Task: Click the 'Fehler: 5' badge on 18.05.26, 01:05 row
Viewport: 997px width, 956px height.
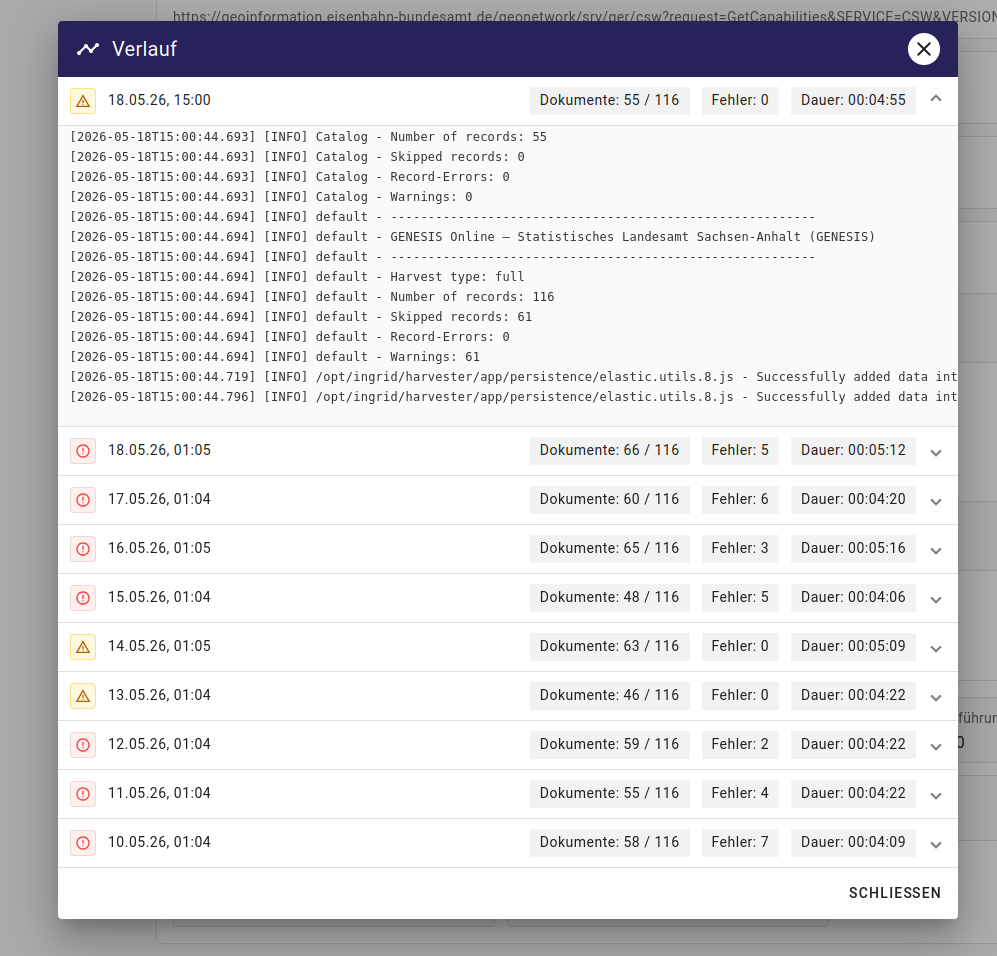Action: tap(739, 450)
